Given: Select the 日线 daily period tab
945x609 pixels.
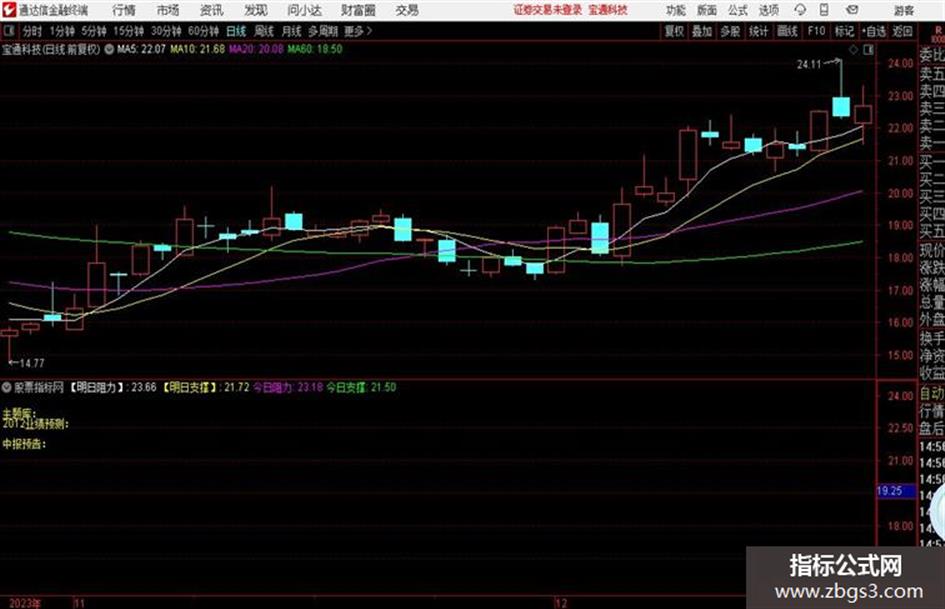Looking at the screenshot, I should (x=236, y=31).
